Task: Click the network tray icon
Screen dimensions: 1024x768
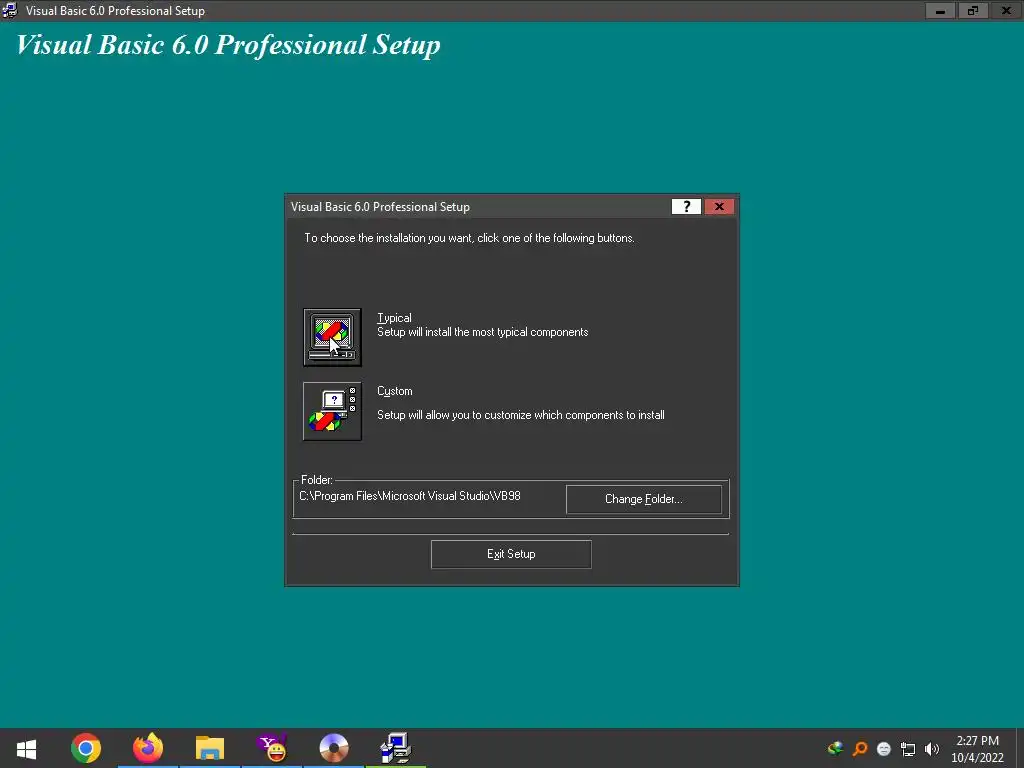Action: [908, 749]
